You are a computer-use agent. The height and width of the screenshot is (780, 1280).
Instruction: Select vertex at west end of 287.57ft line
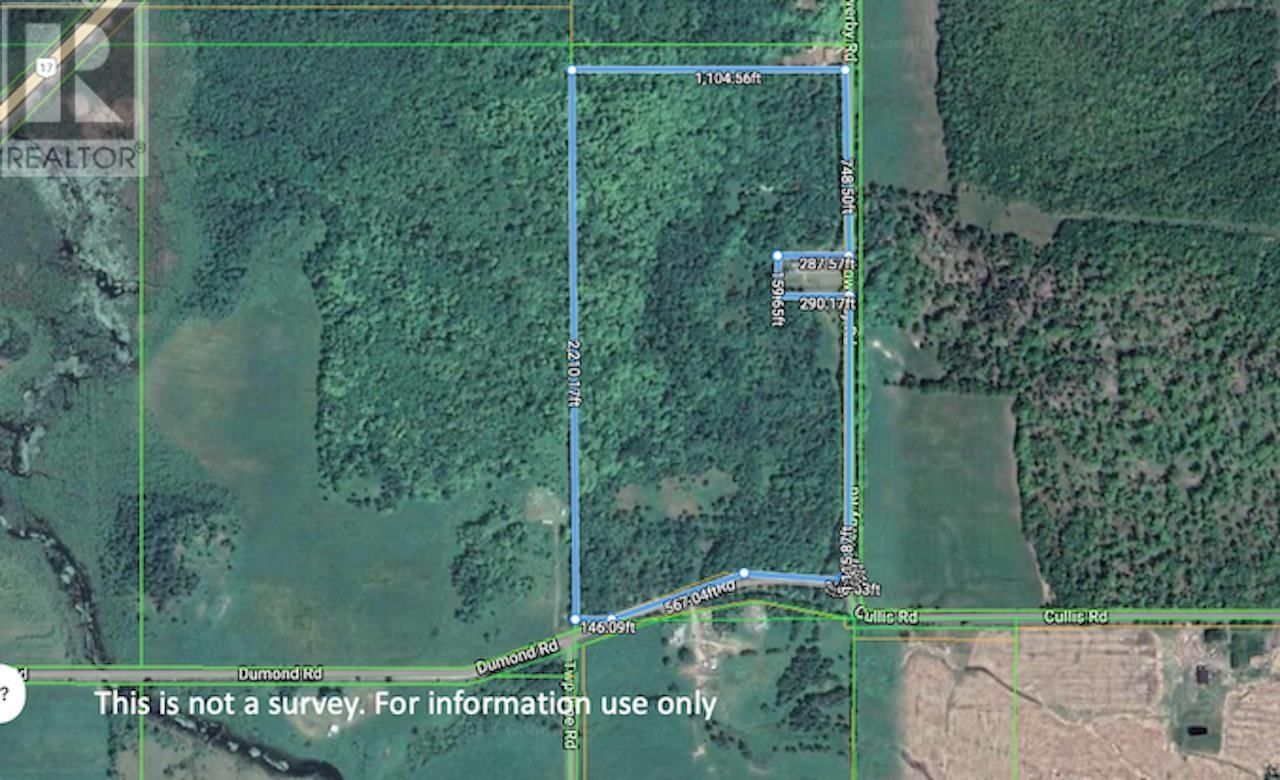click(x=777, y=256)
